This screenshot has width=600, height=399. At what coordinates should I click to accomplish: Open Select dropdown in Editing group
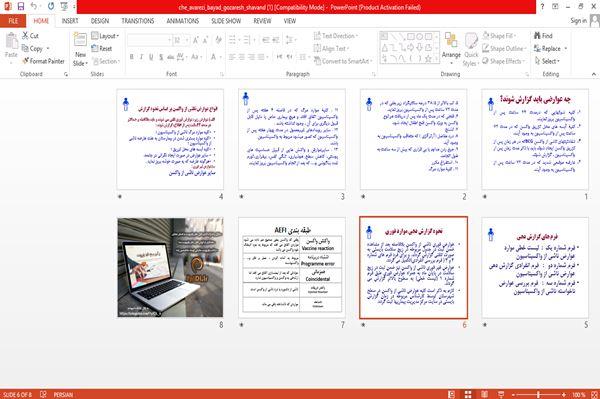coord(547,61)
